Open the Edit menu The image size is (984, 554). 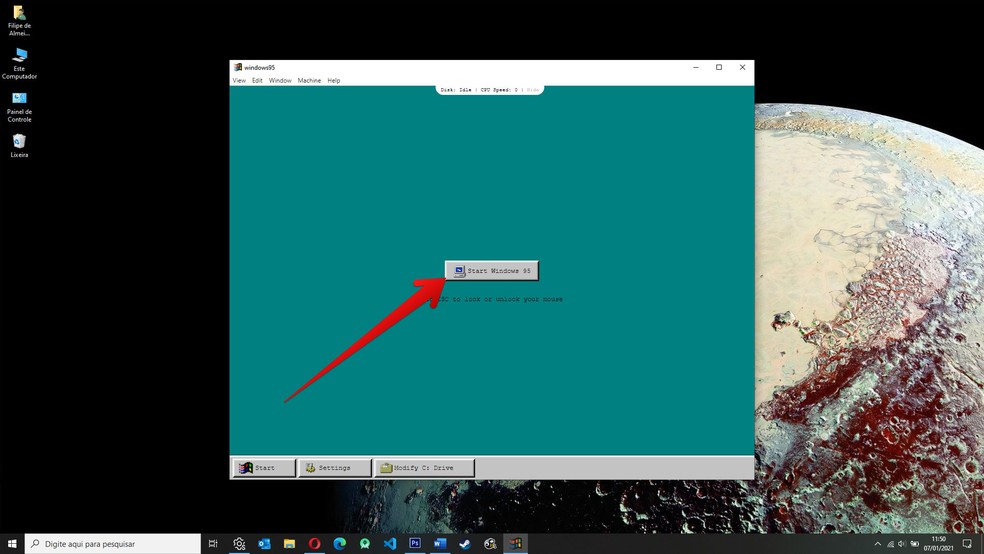coord(257,80)
